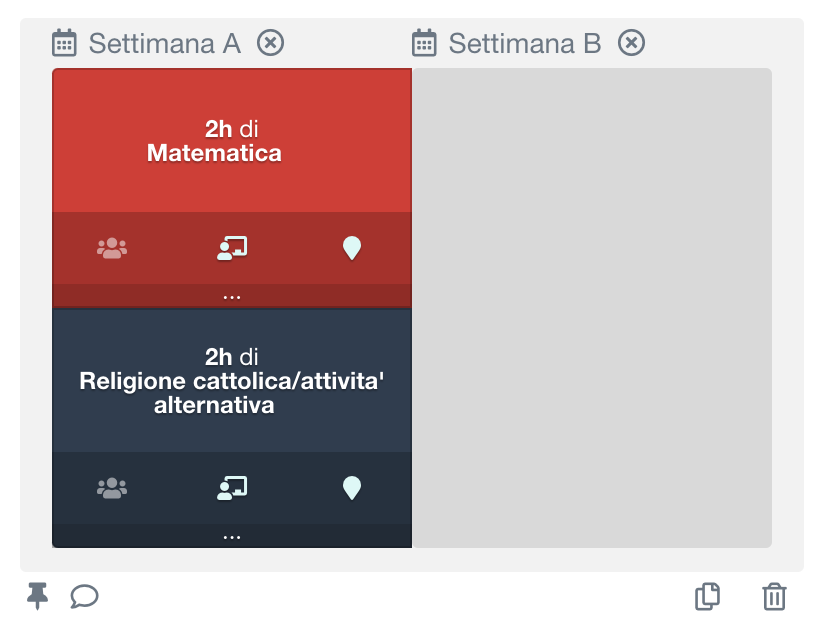Expand the ellipsis under the Religione block

pos(231,534)
